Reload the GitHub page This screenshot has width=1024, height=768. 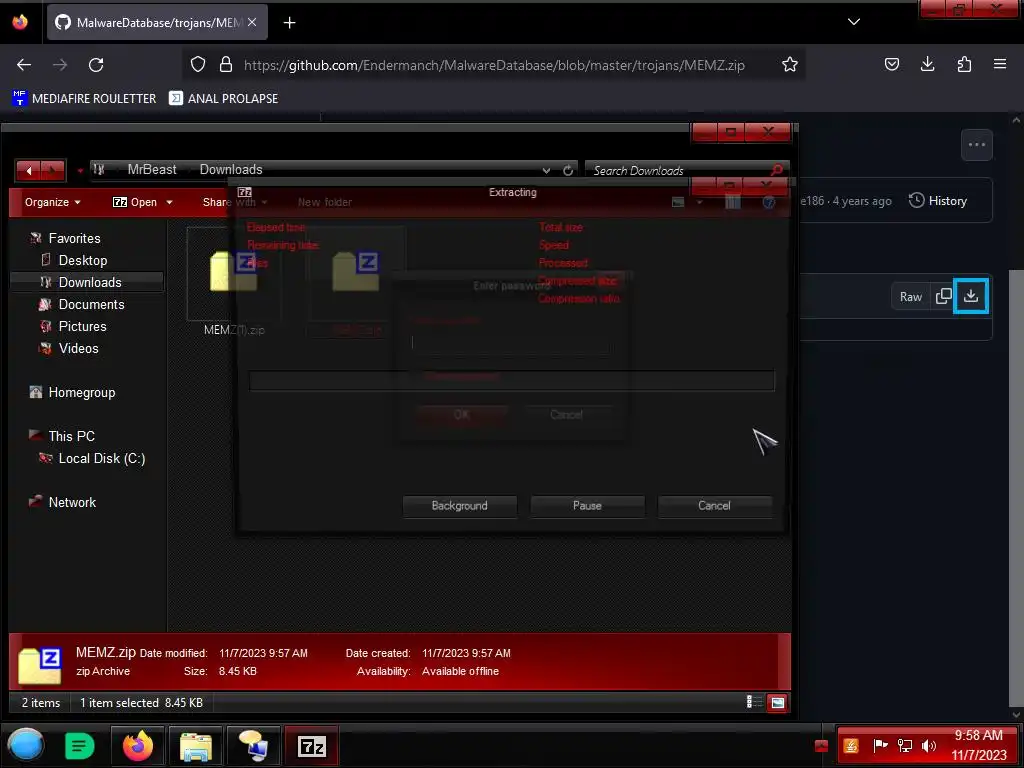(96, 65)
